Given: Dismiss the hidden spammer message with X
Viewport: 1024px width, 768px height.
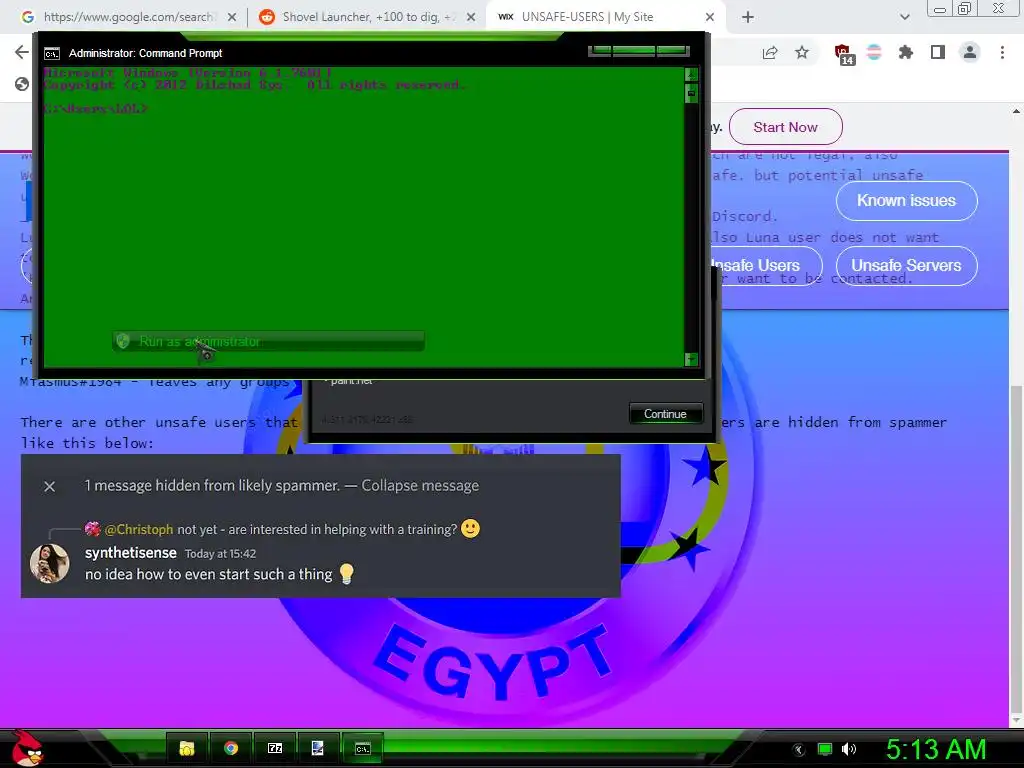Looking at the screenshot, I should pos(50,486).
